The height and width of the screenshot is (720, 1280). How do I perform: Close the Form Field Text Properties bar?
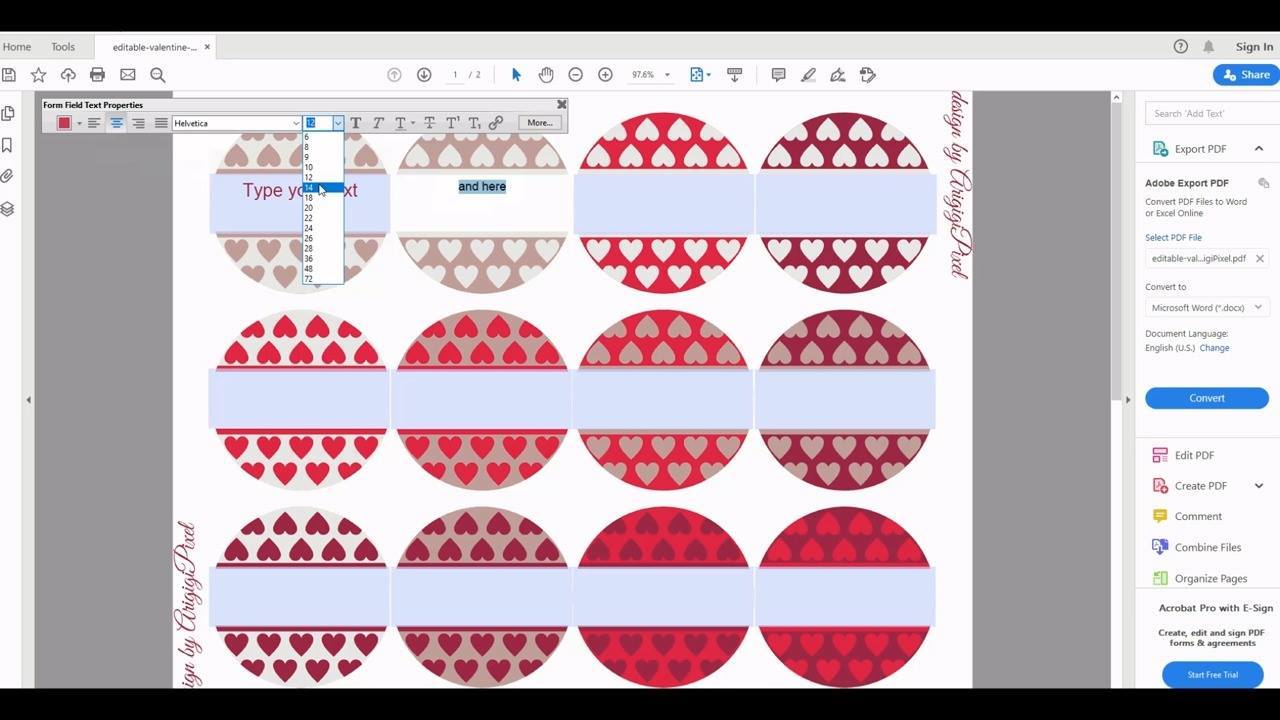[x=562, y=104]
